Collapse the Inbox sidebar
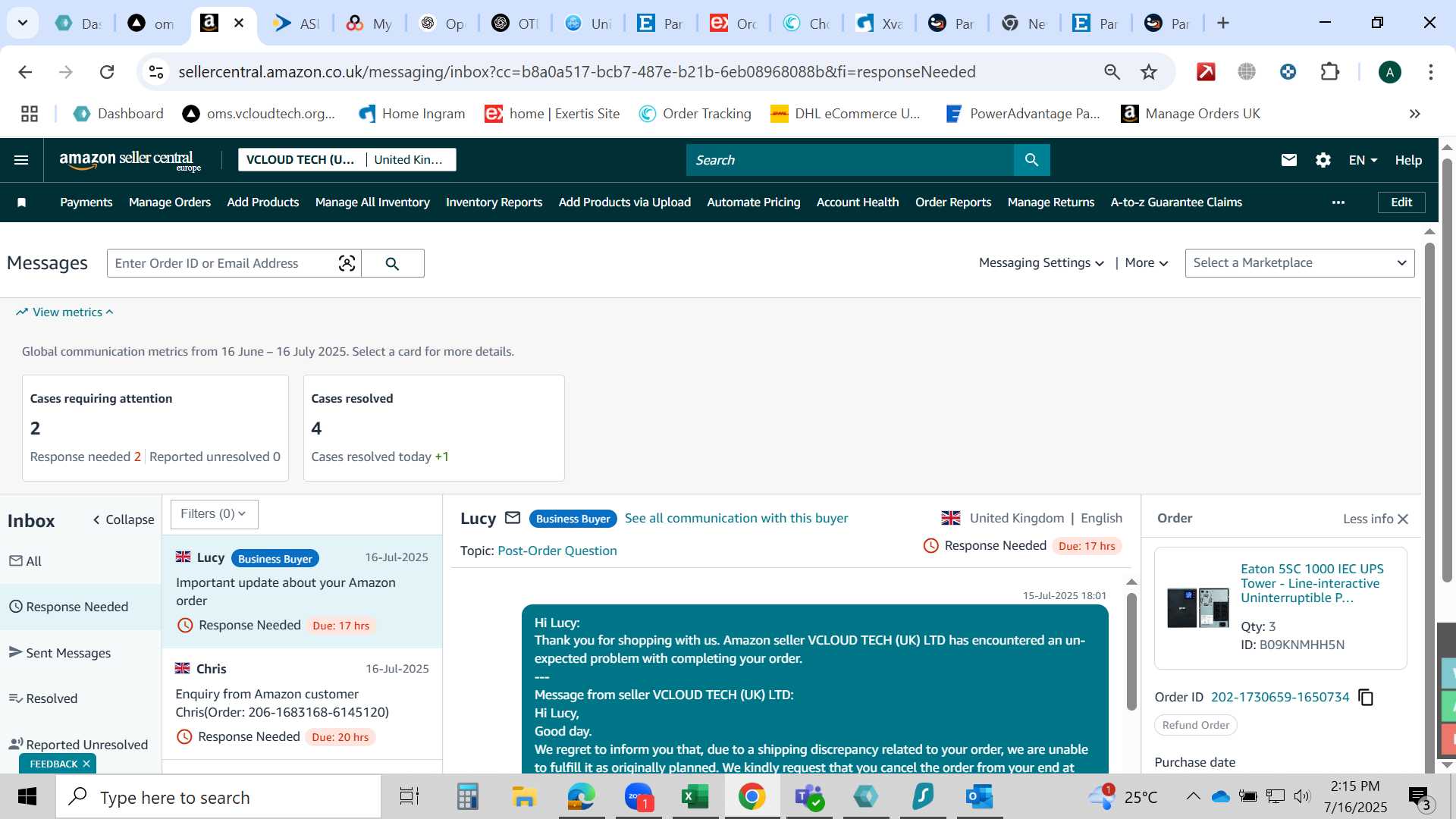This screenshot has height=819, width=1456. 124,519
